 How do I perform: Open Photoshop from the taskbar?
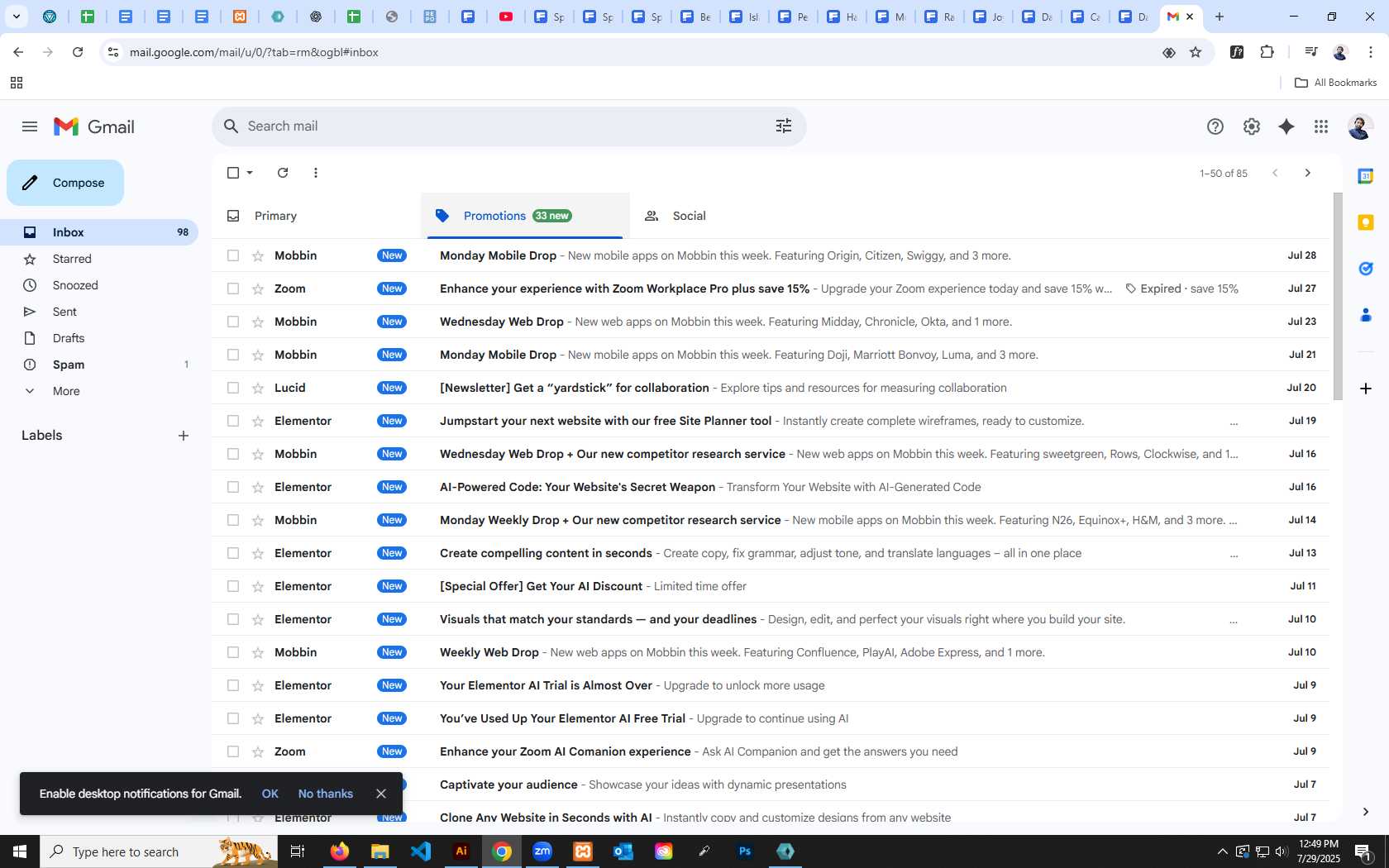coord(745,851)
